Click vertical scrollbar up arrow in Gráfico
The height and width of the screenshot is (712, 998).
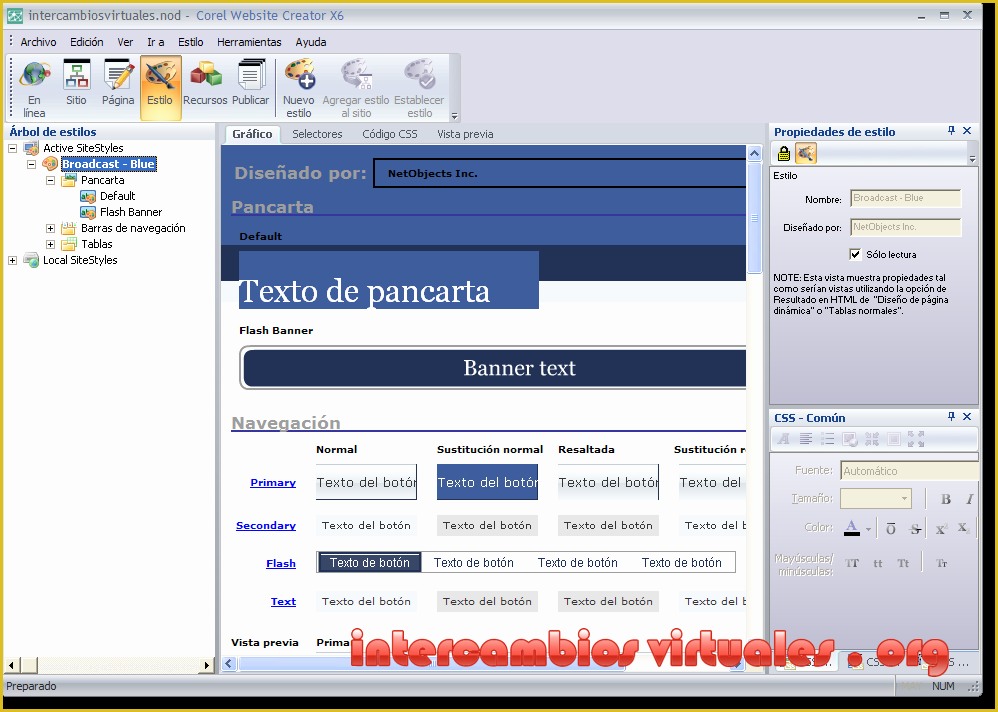(754, 153)
